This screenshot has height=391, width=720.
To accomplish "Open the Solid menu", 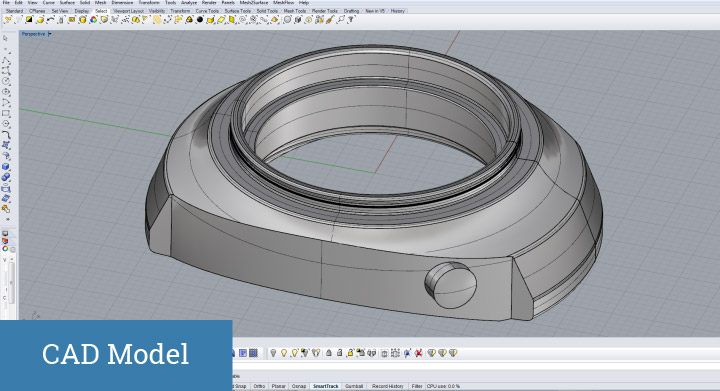I will click(85, 2).
